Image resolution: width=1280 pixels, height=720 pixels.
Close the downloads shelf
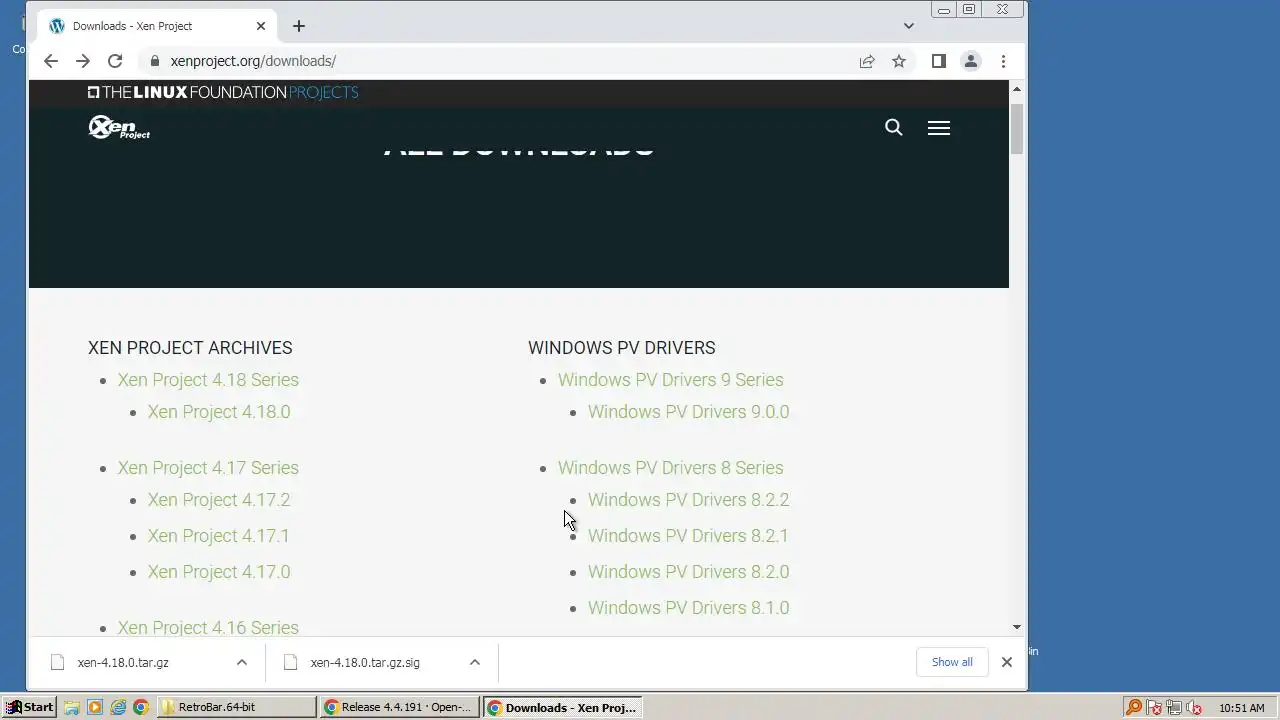click(x=1007, y=662)
